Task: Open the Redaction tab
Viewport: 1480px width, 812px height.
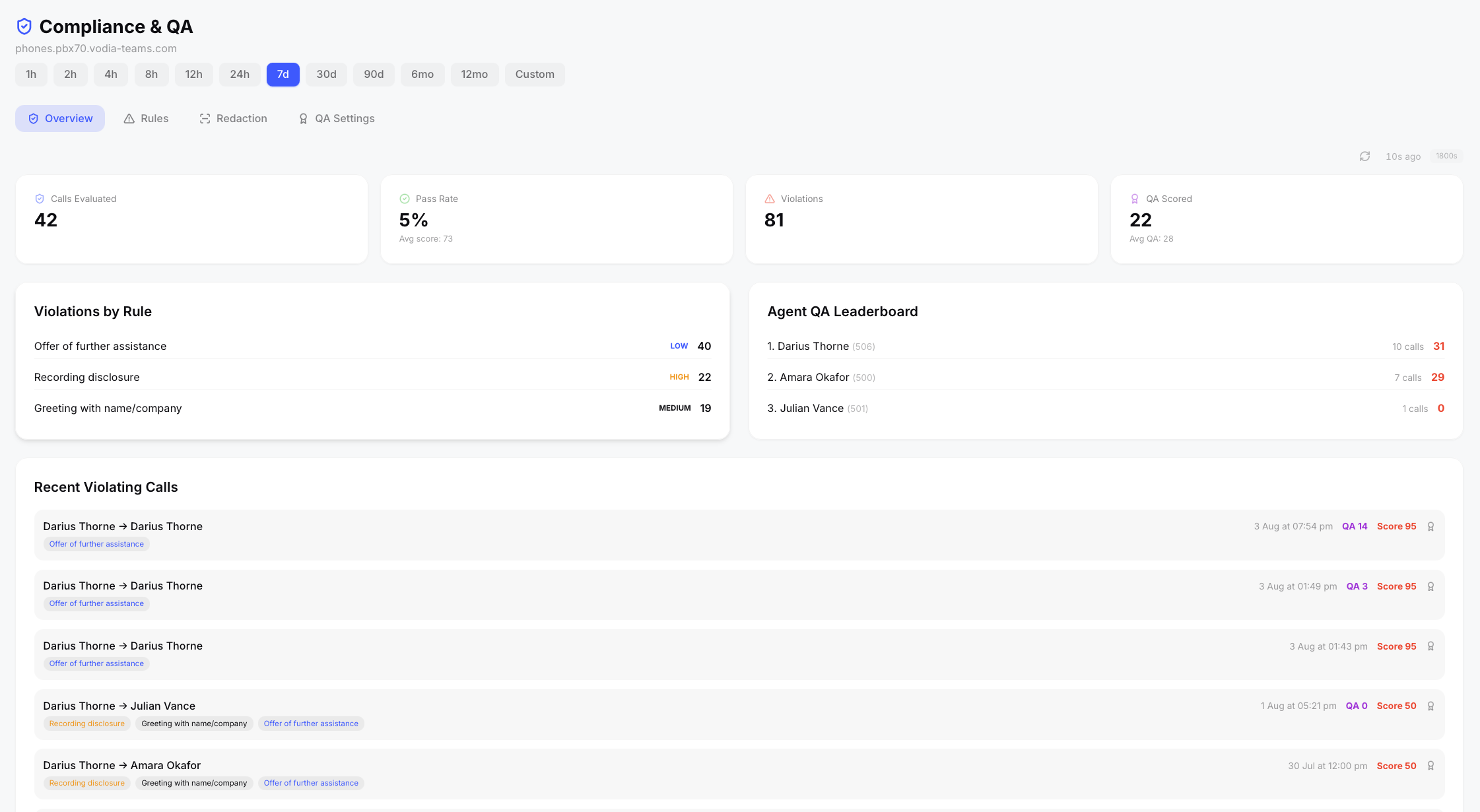Action: tap(234, 118)
